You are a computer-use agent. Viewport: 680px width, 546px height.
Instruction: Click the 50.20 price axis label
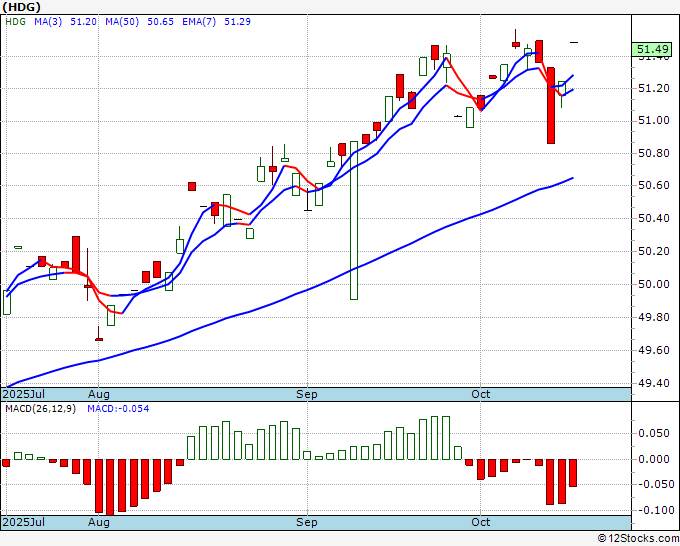pos(654,252)
